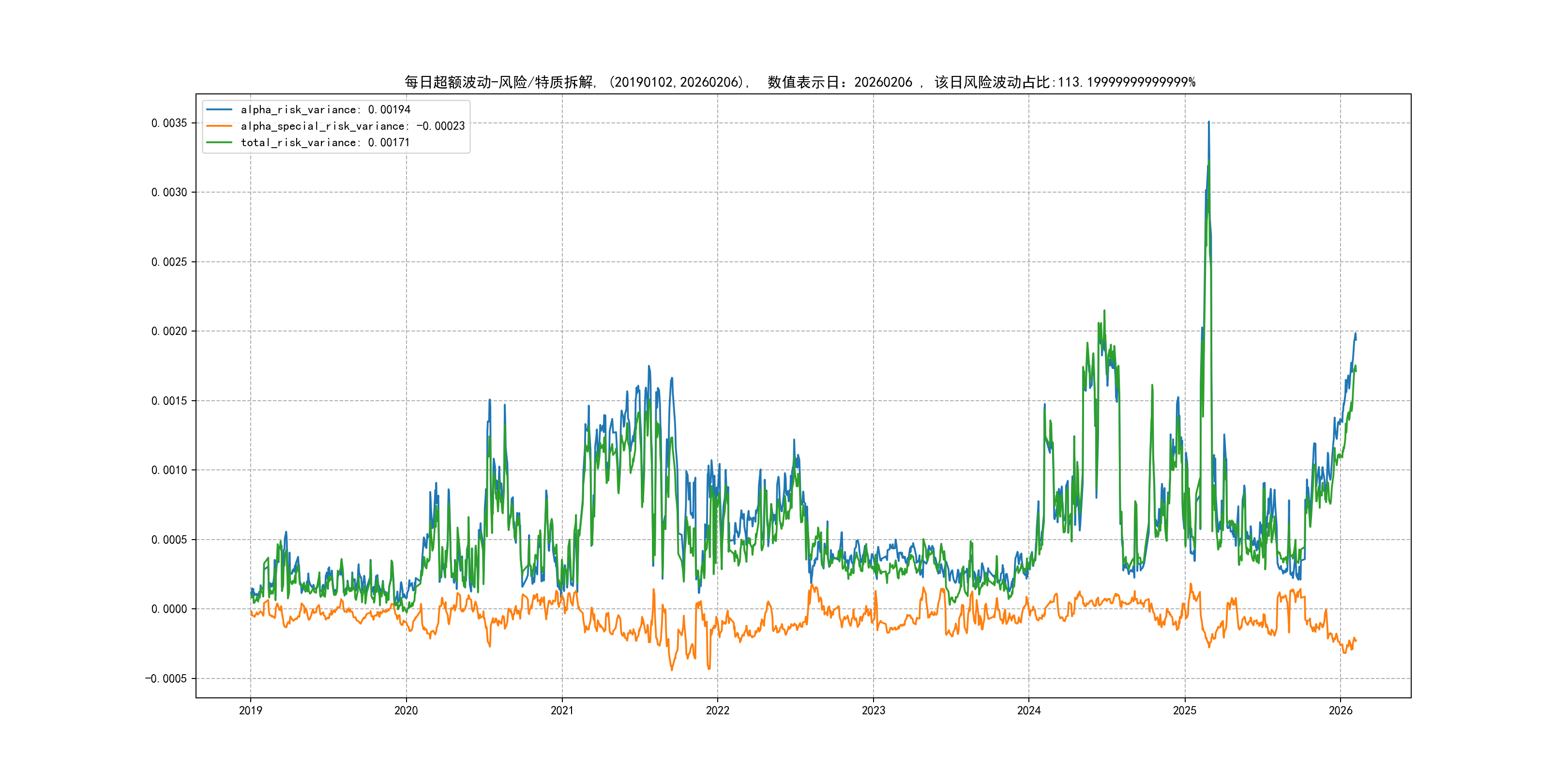The height and width of the screenshot is (784, 1568).
Task: Click the -0.0005 y-axis tick label
Action: click(x=166, y=678)
